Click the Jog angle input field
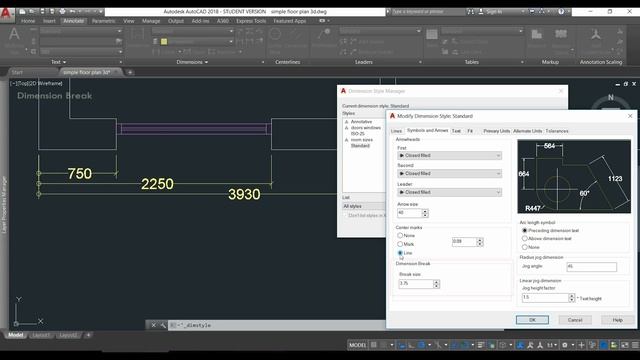The width and height of the screenshot is (640, 360). tap(591, 267)
